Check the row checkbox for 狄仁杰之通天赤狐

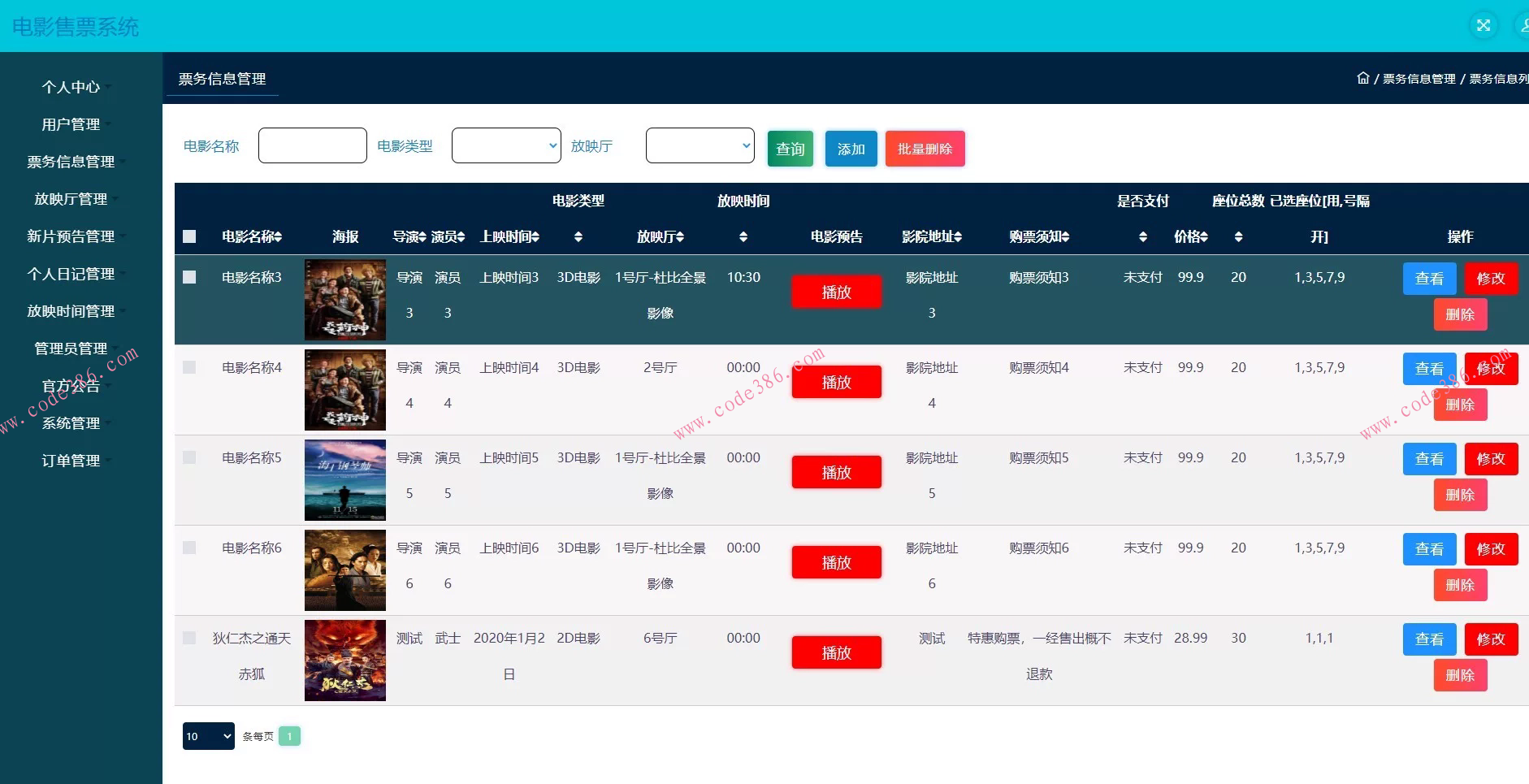tap(190, 639)
